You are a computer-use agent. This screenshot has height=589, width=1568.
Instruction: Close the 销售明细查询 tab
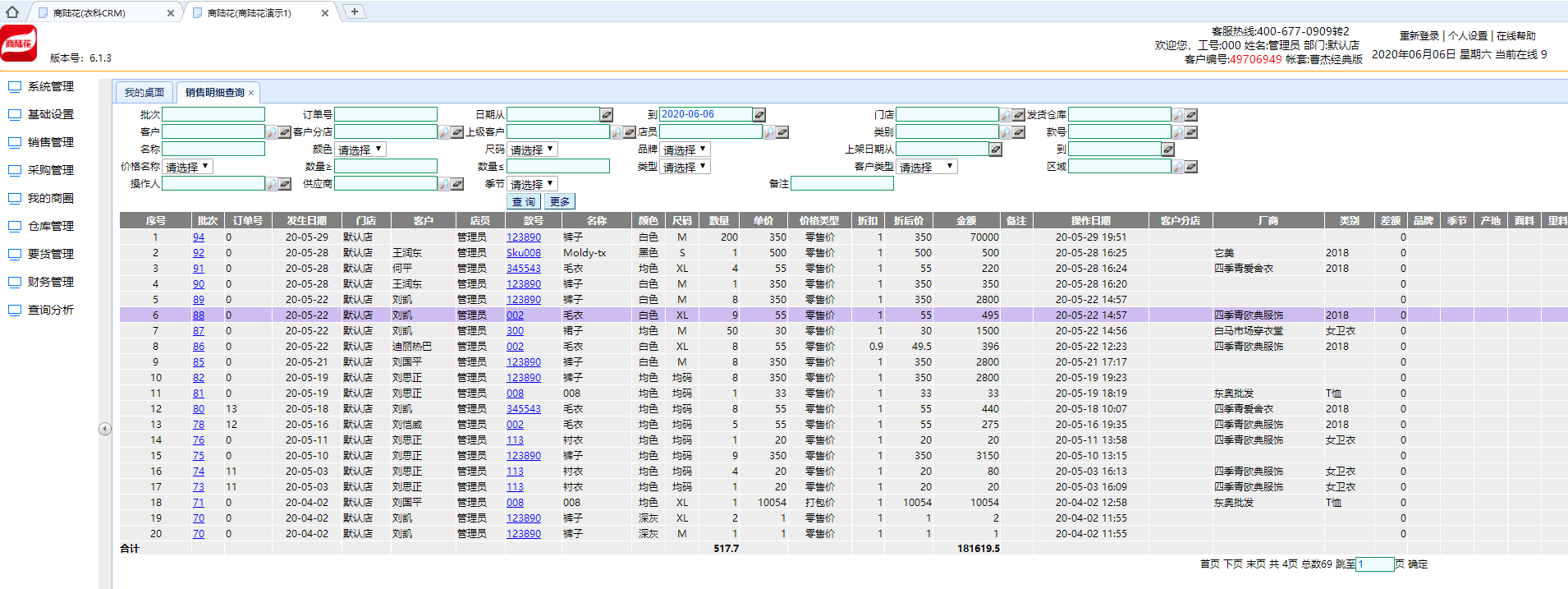[x=251, y=93]
